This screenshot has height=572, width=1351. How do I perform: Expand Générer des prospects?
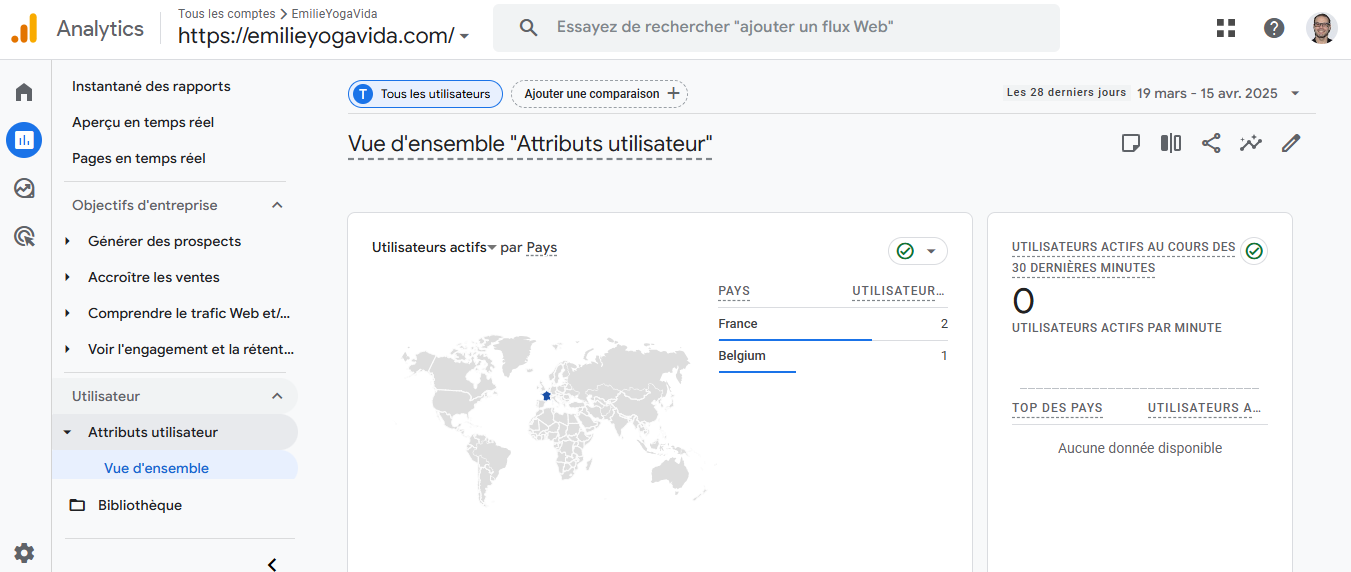[x=67, y=241]
